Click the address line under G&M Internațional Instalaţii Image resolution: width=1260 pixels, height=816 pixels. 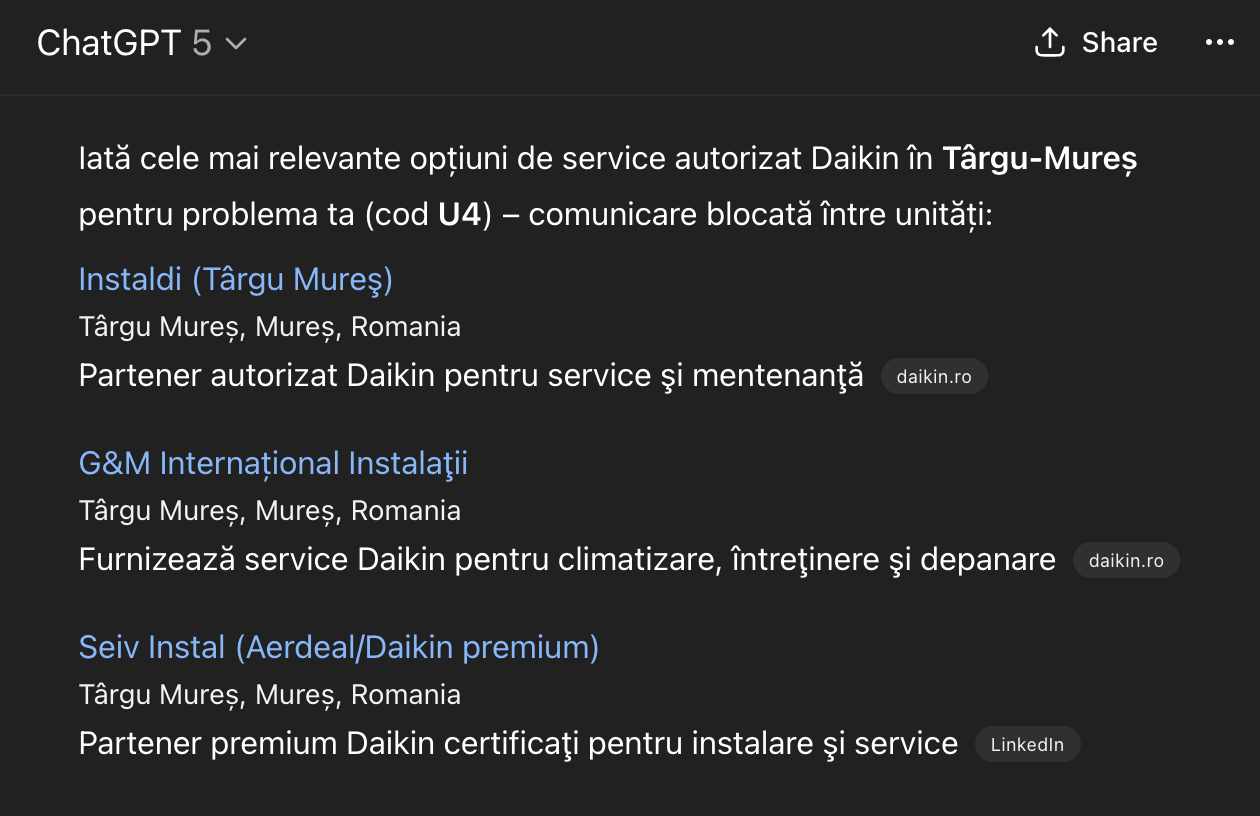(270, 511)
